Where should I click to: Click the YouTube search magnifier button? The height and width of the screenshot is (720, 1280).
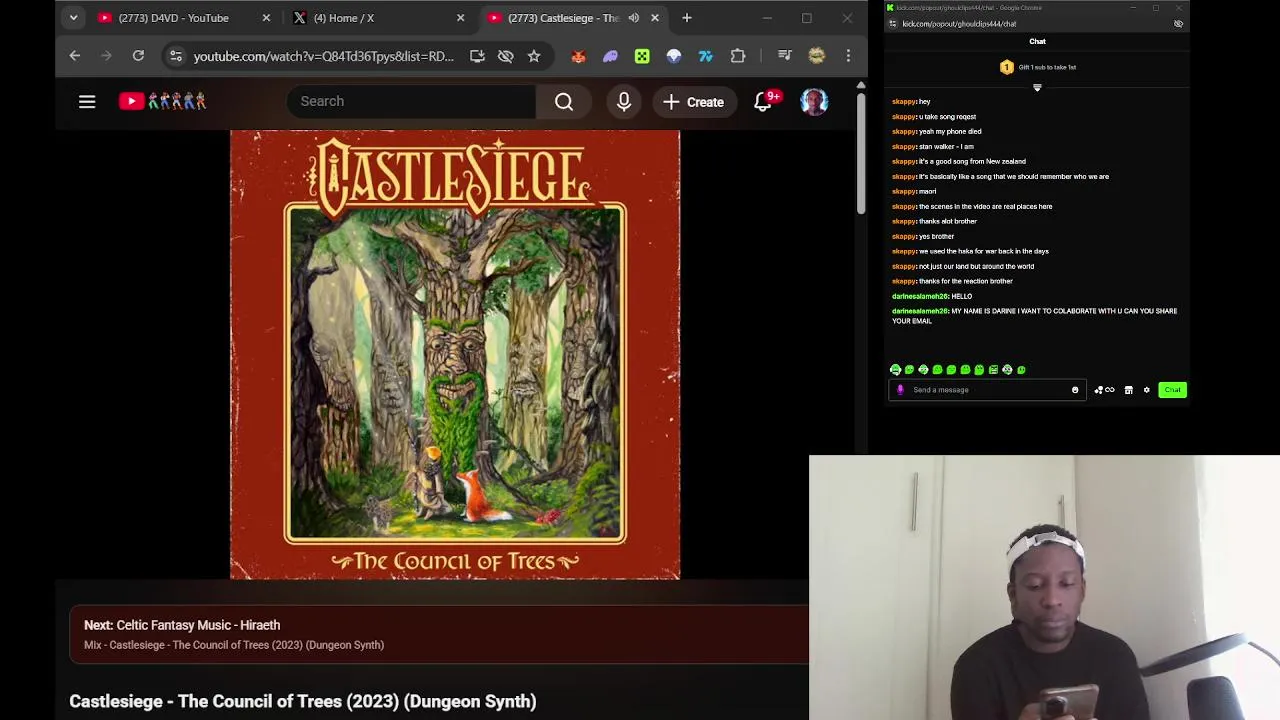(564, 101)
